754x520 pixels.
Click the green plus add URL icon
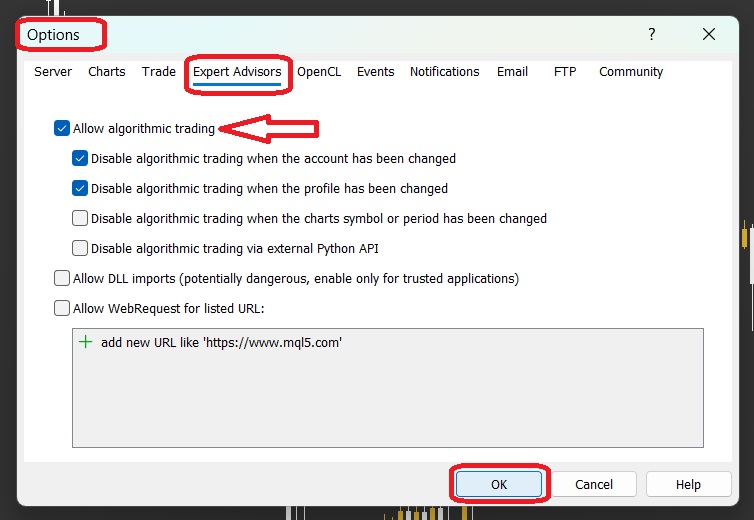point(86,342)
